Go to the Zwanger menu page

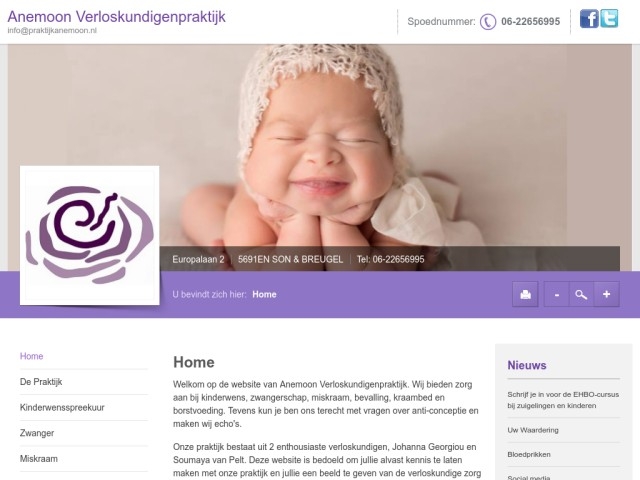coord(37,433)
